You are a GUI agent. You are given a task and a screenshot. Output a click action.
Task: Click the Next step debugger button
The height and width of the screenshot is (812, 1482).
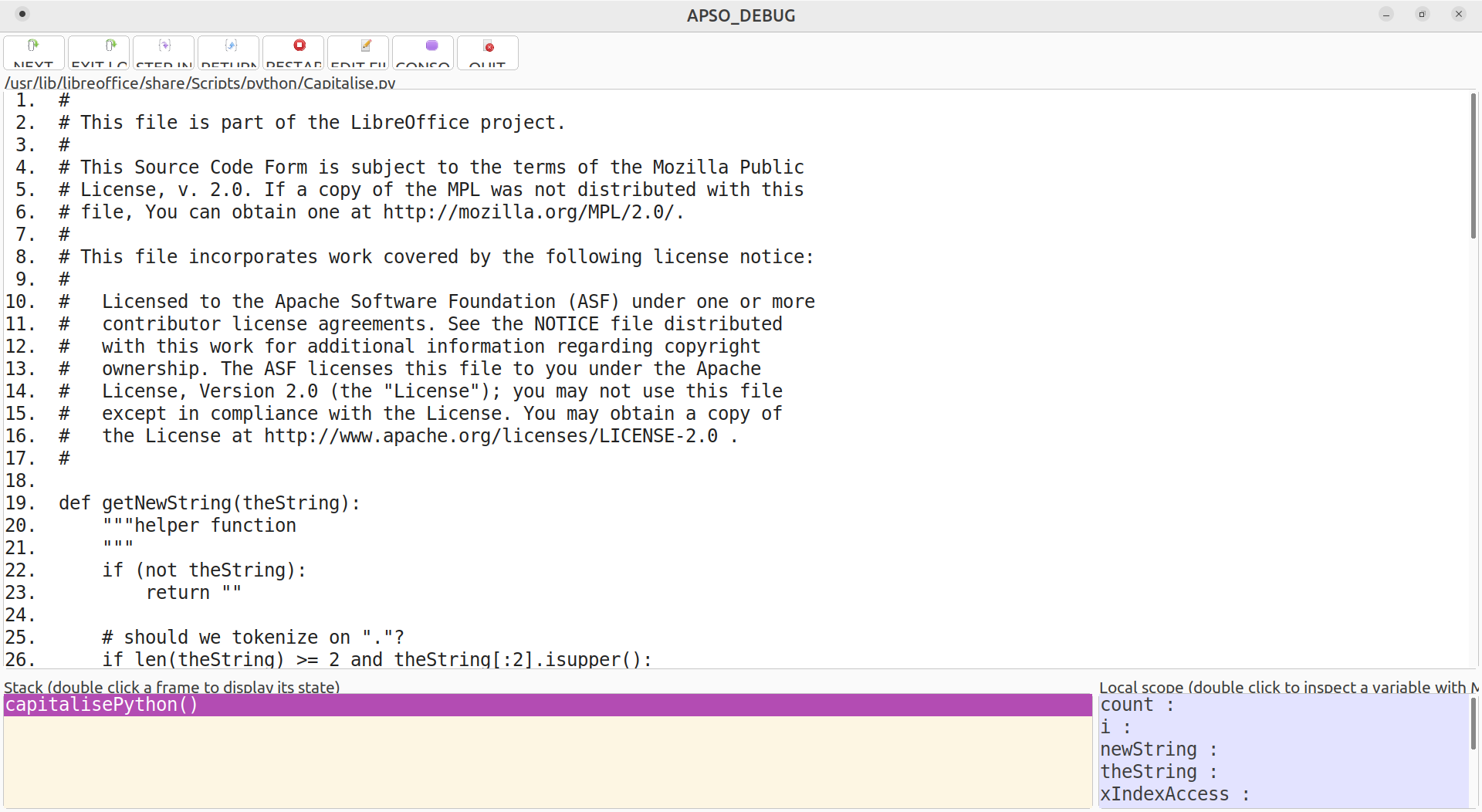[x=34, y=52]
